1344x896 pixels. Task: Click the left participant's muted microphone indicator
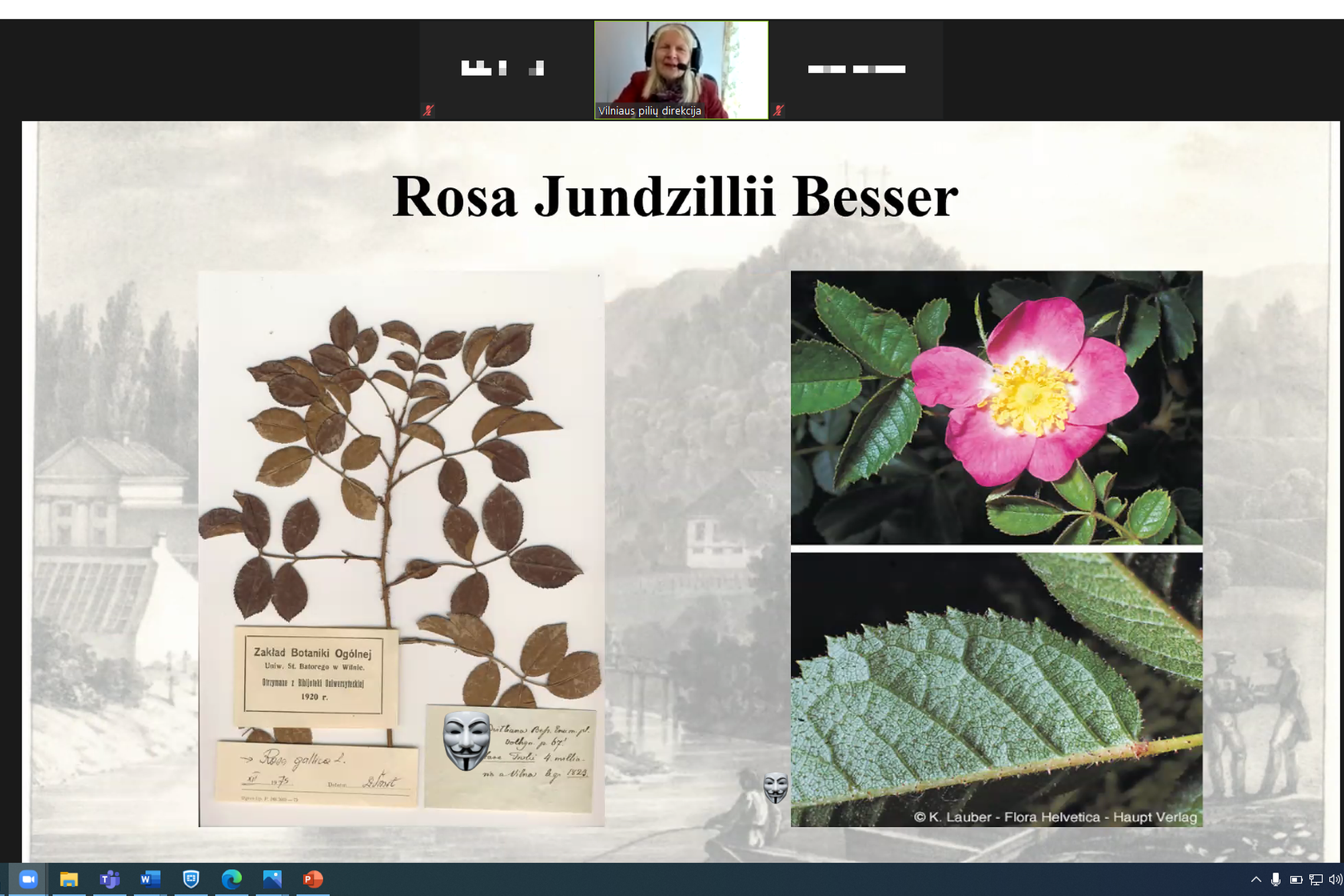tap(429, 110)
